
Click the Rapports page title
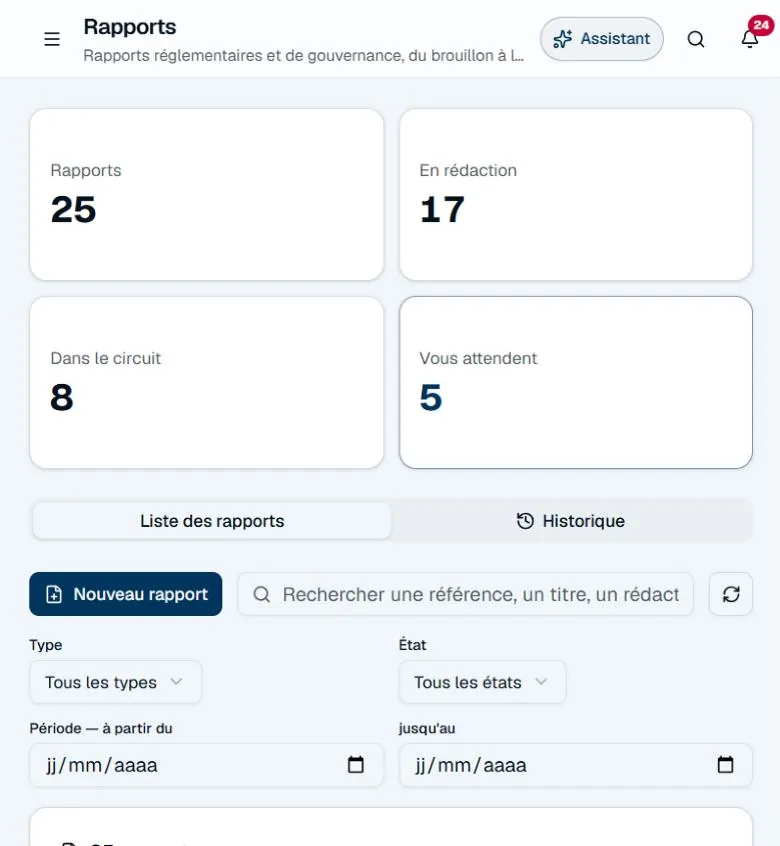(x=129, y=27)
